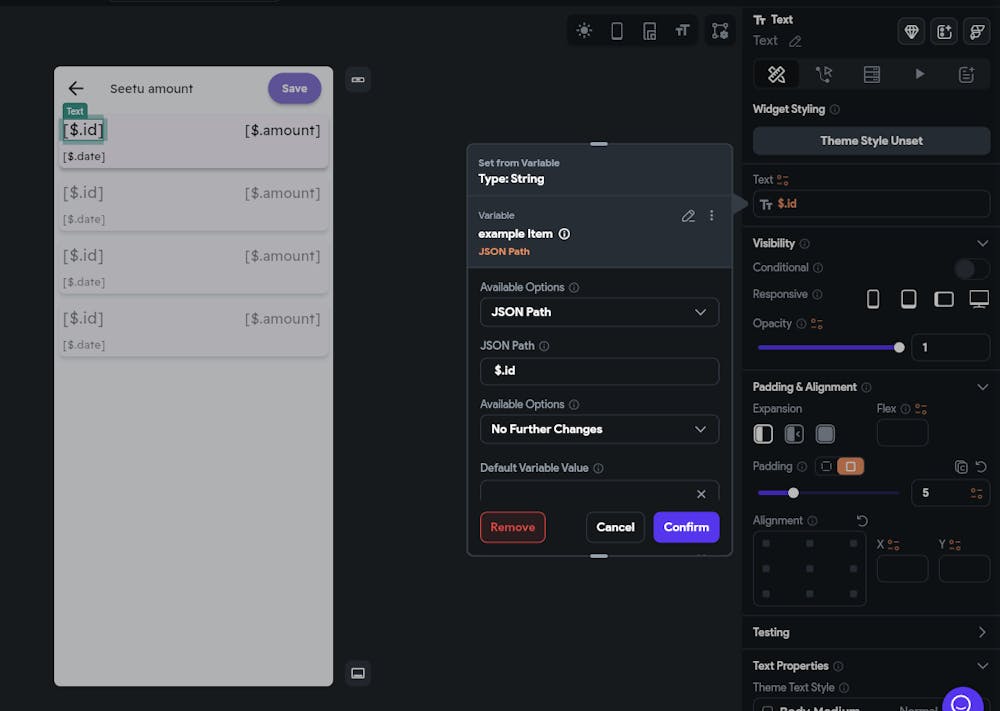Screen dimensions: 1000x711
Task: Open the theme widget icon top right
Action: (976, 31)
